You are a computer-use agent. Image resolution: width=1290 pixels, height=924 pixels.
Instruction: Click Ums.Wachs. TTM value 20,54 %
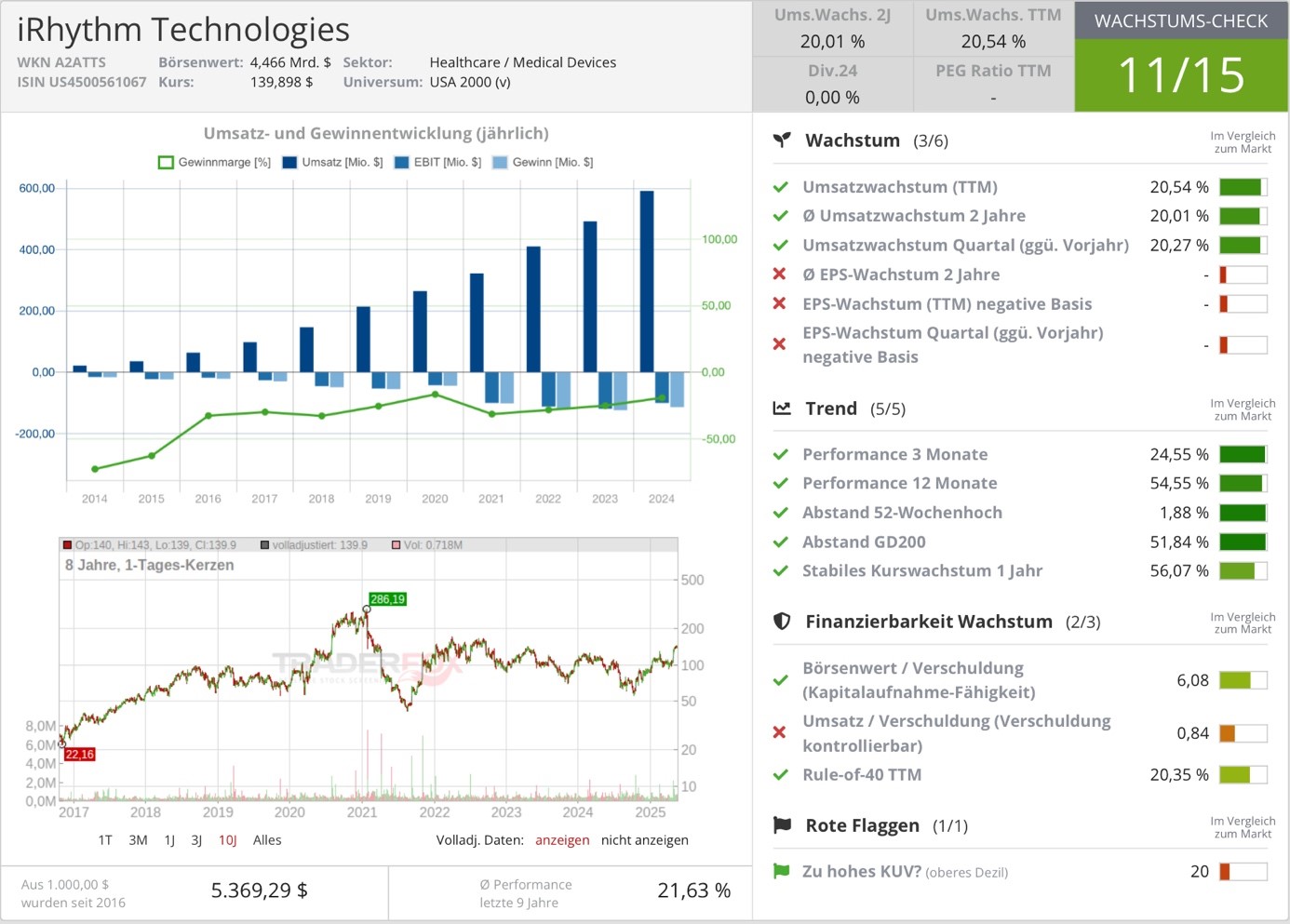[993, 42]
